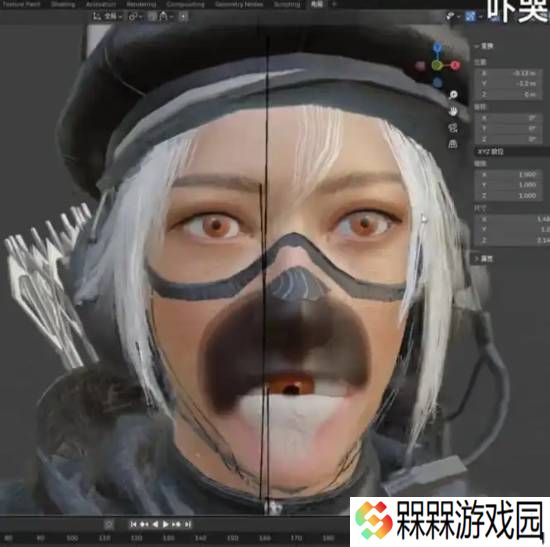This screenshot has width=550, height=547.
Task: Switch to the Scripting workspace tab
Action: point(287,5)
